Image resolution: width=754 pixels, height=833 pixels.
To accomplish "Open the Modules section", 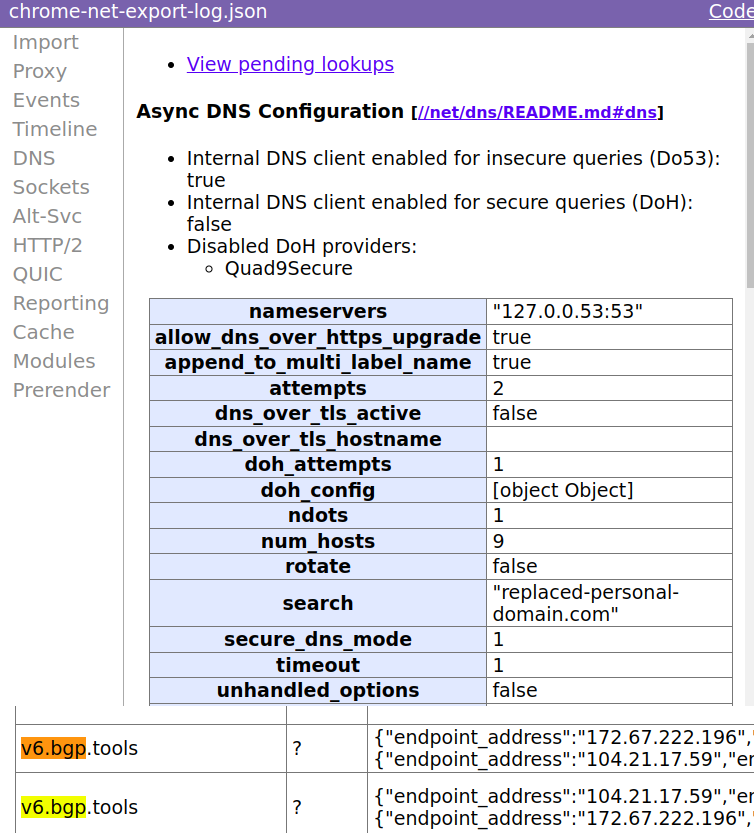I will tap(54, 361).
